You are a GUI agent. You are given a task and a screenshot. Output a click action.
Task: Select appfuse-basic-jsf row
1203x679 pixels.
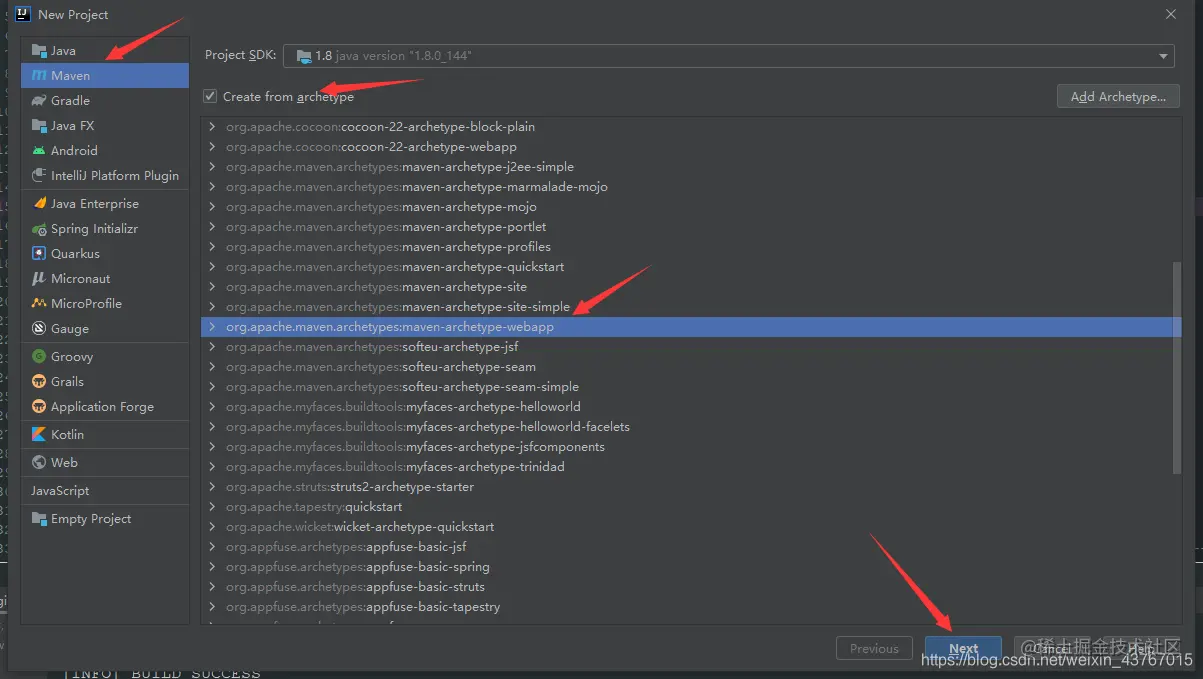(690, 547)
